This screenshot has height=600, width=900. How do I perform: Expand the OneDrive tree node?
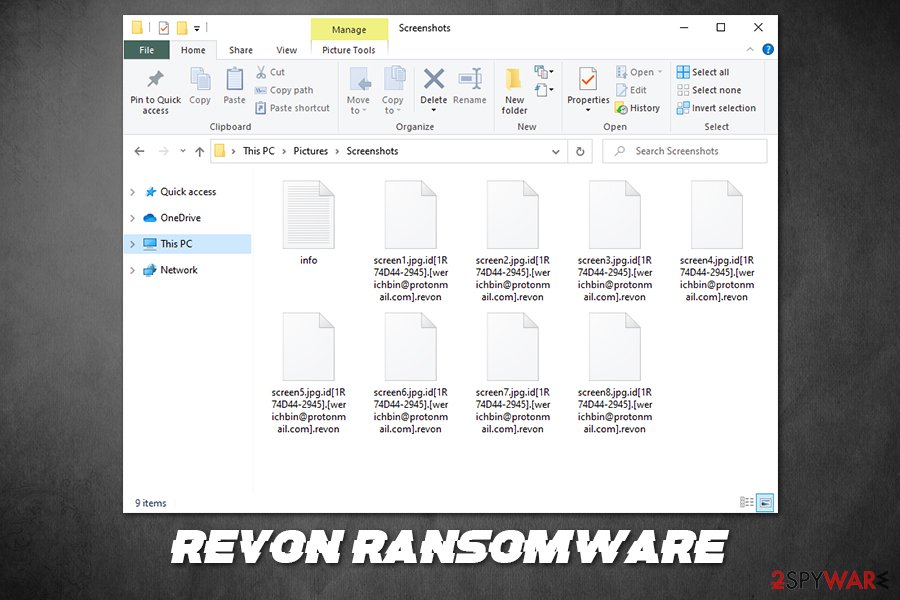[133, 218]
